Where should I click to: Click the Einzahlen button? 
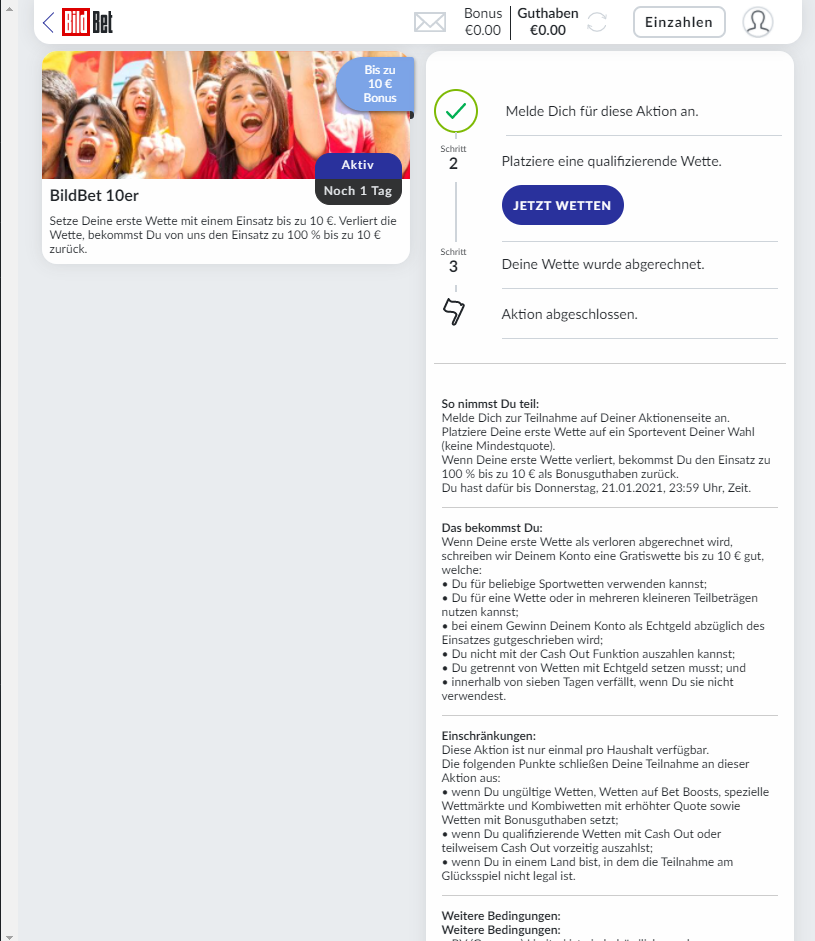(x=679, y=22)
